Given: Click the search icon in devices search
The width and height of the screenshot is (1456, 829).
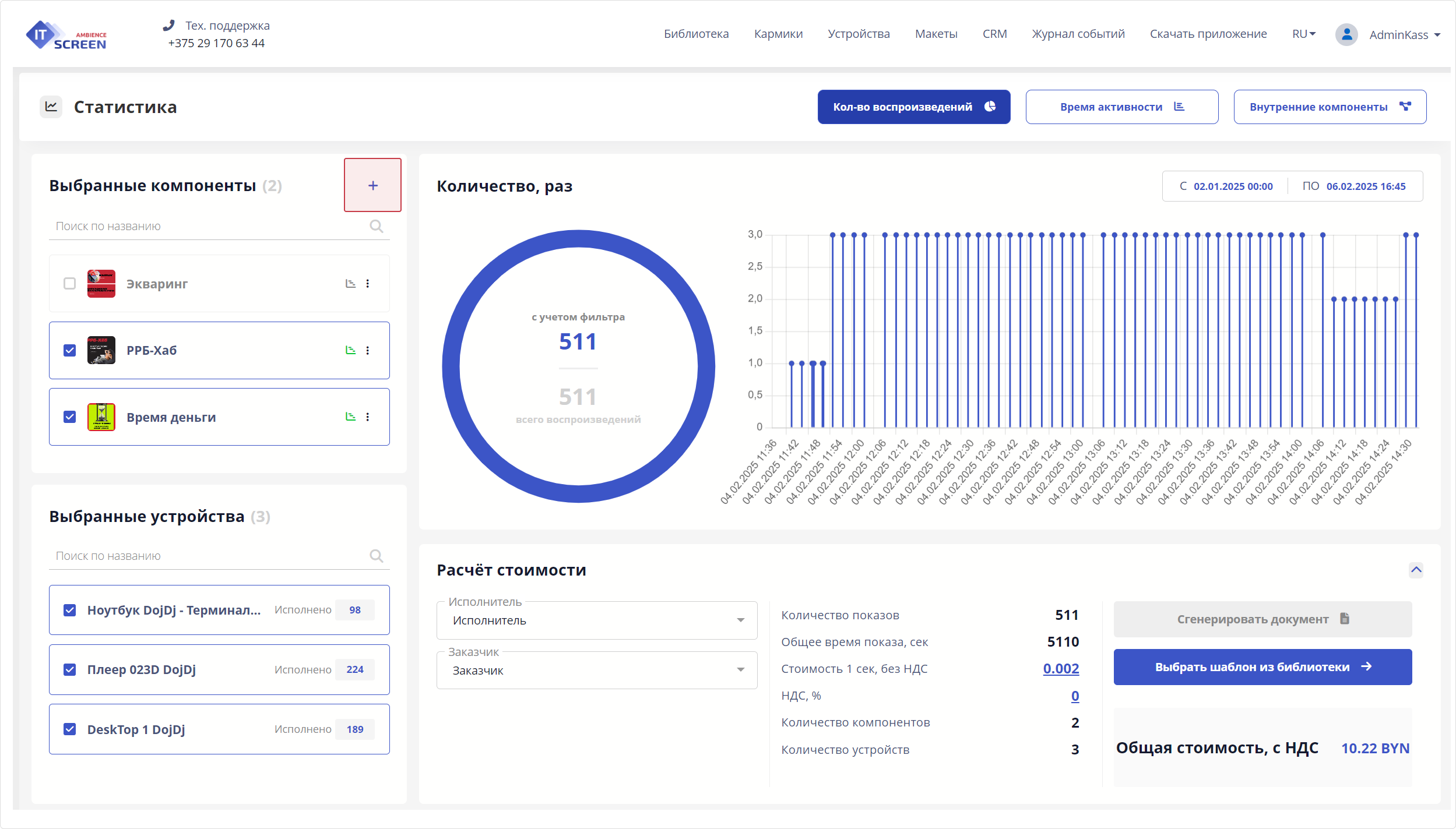Looking at the screenshot, I should (x=377, y=556).
